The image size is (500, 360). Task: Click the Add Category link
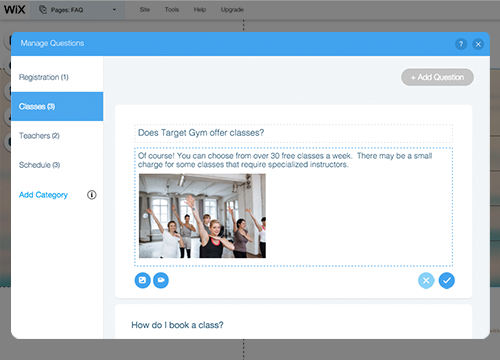coord(43,195)
